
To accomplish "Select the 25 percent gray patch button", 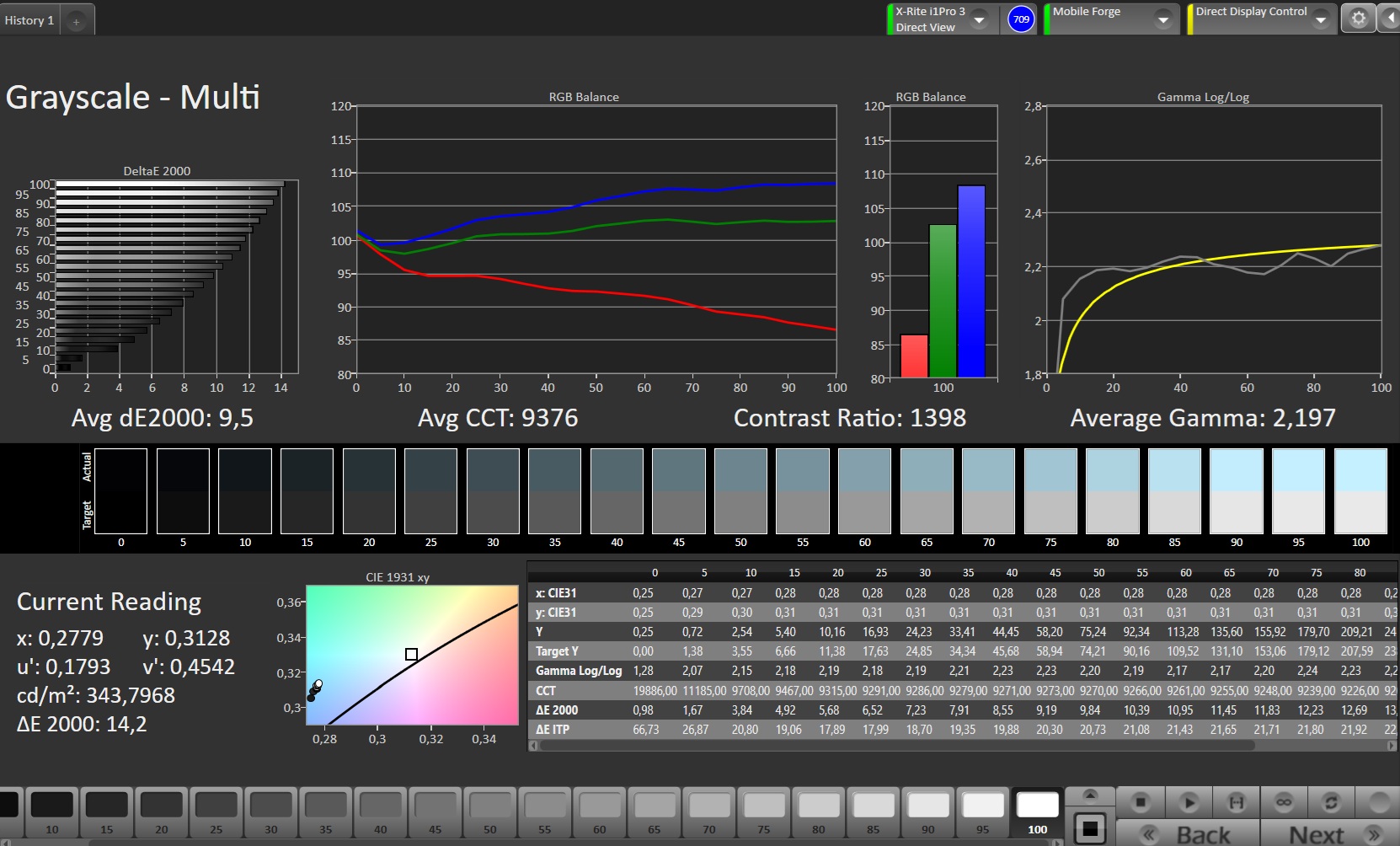I will [216, 813].
